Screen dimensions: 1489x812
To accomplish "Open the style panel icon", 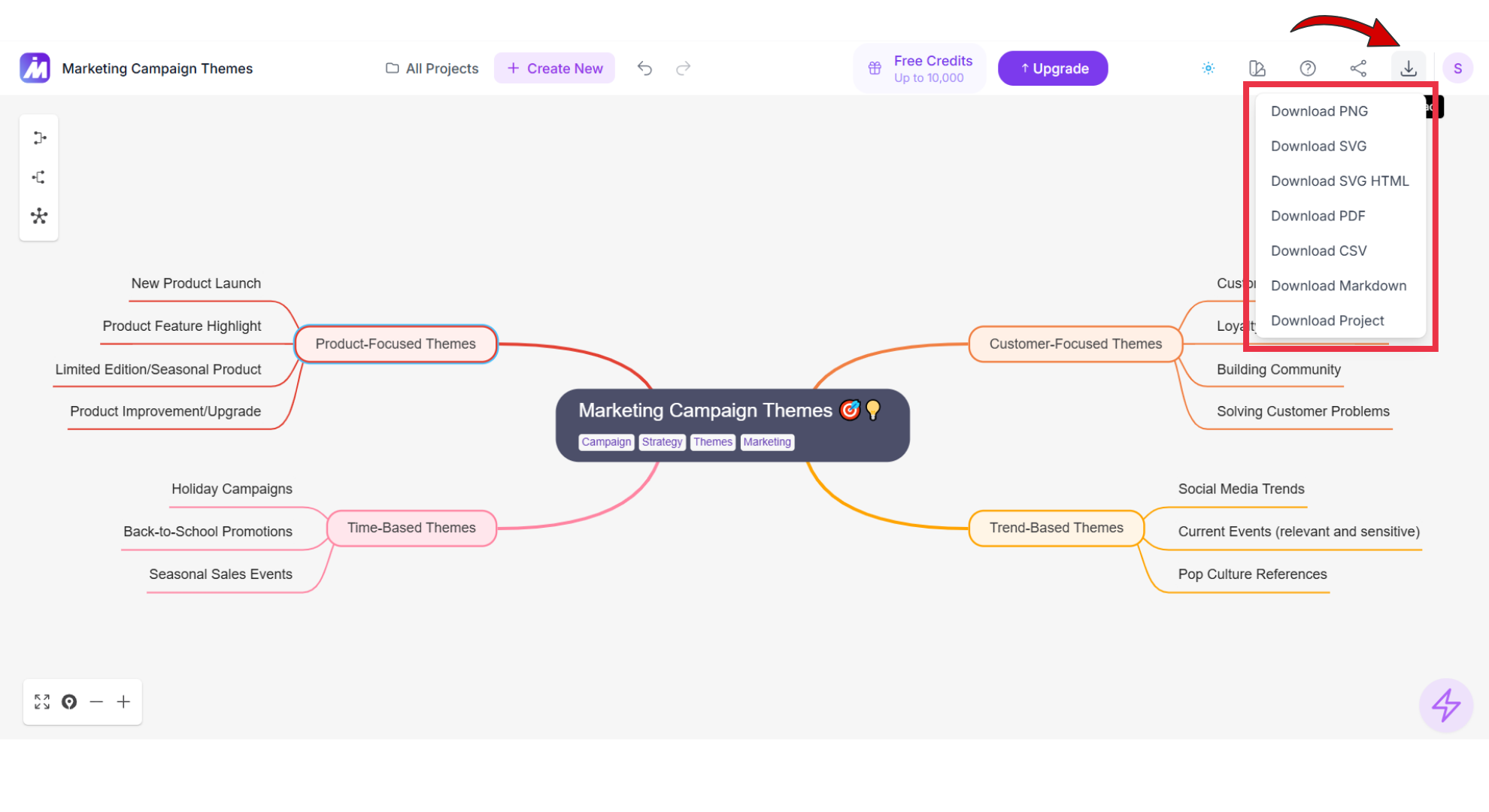I will click(1257, 68).
